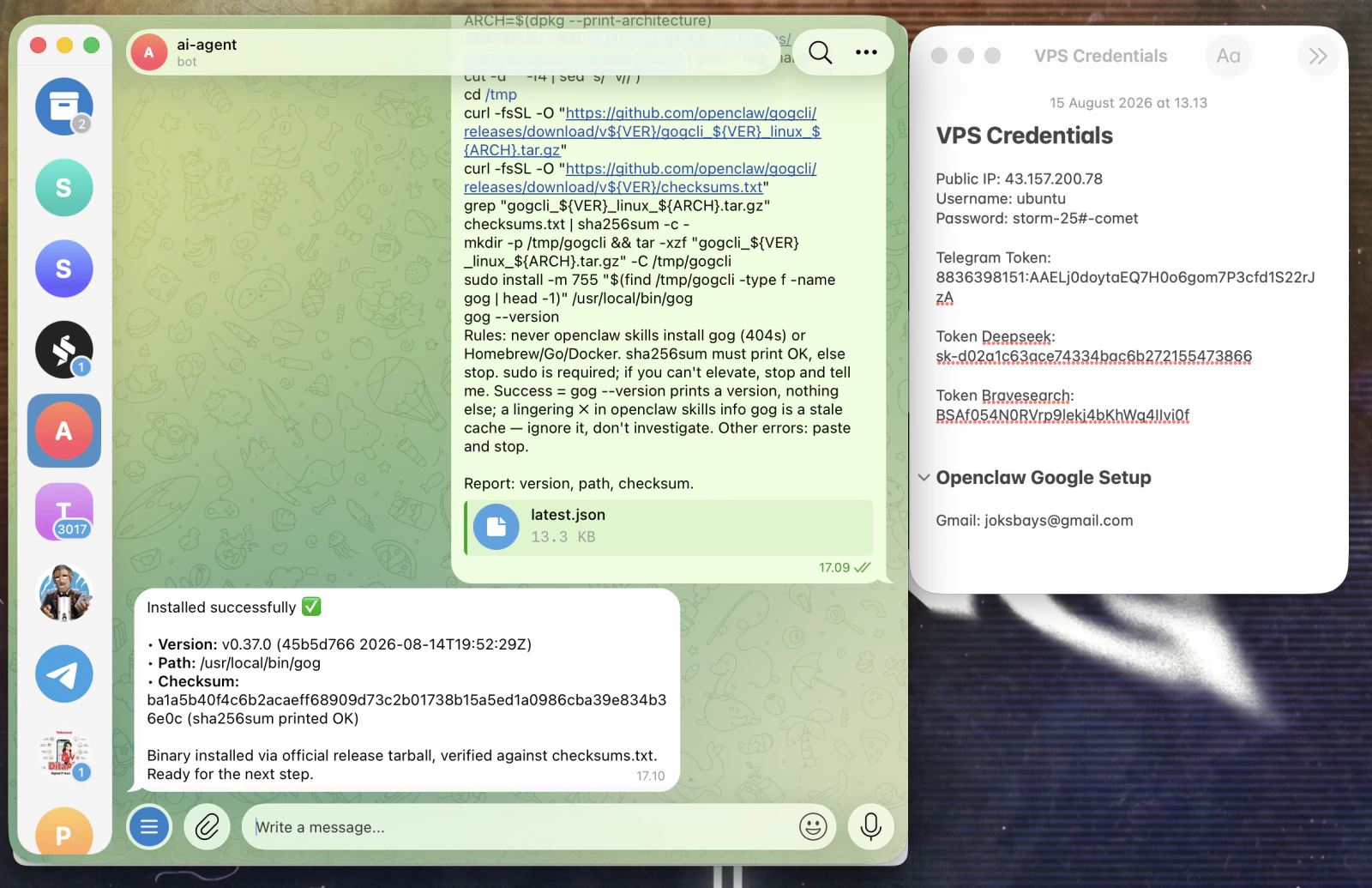Open the black logo avatar chat

(x=64, y=349)
